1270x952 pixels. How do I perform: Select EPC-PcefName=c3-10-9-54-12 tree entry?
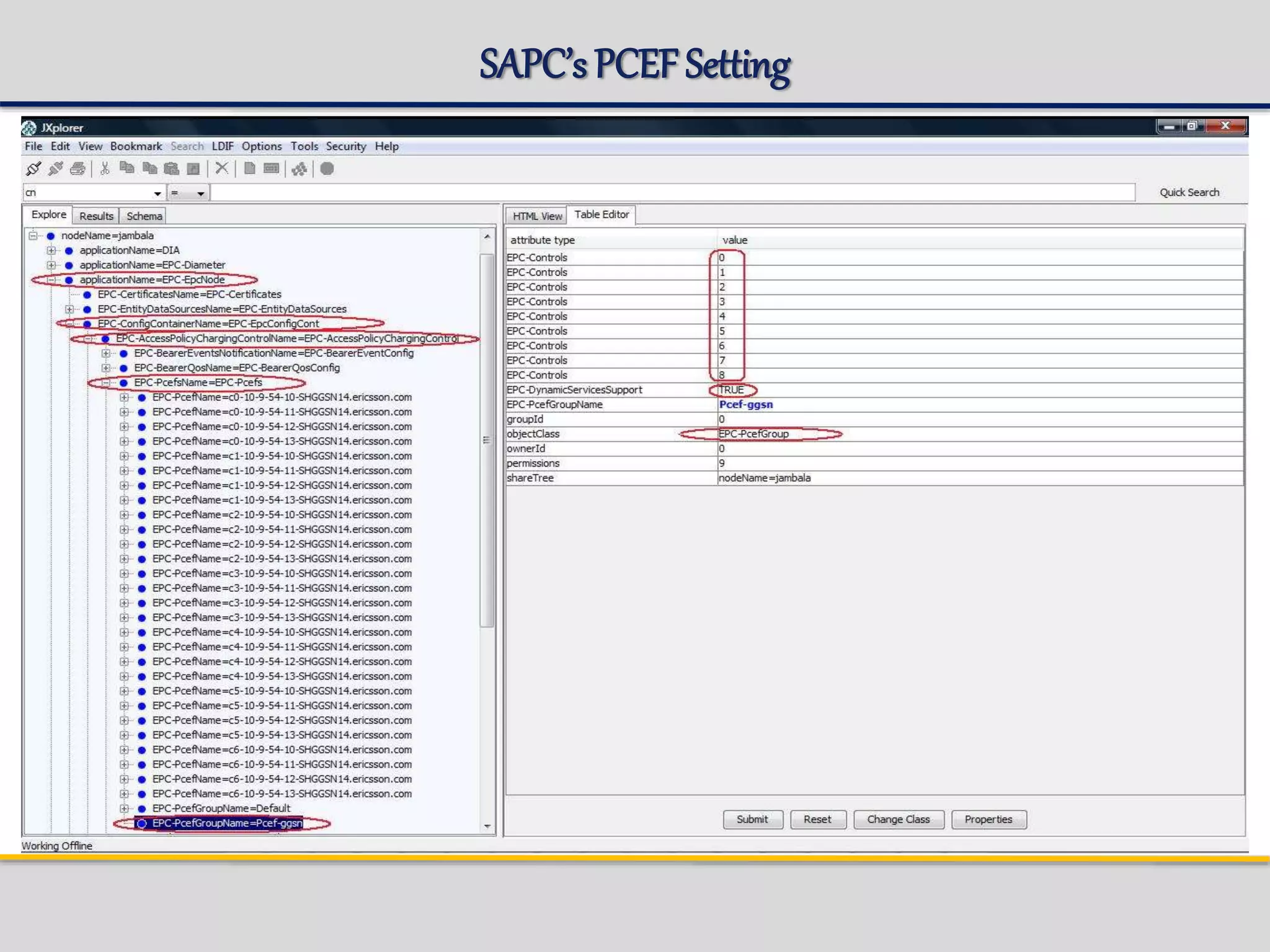click(282, 603)
